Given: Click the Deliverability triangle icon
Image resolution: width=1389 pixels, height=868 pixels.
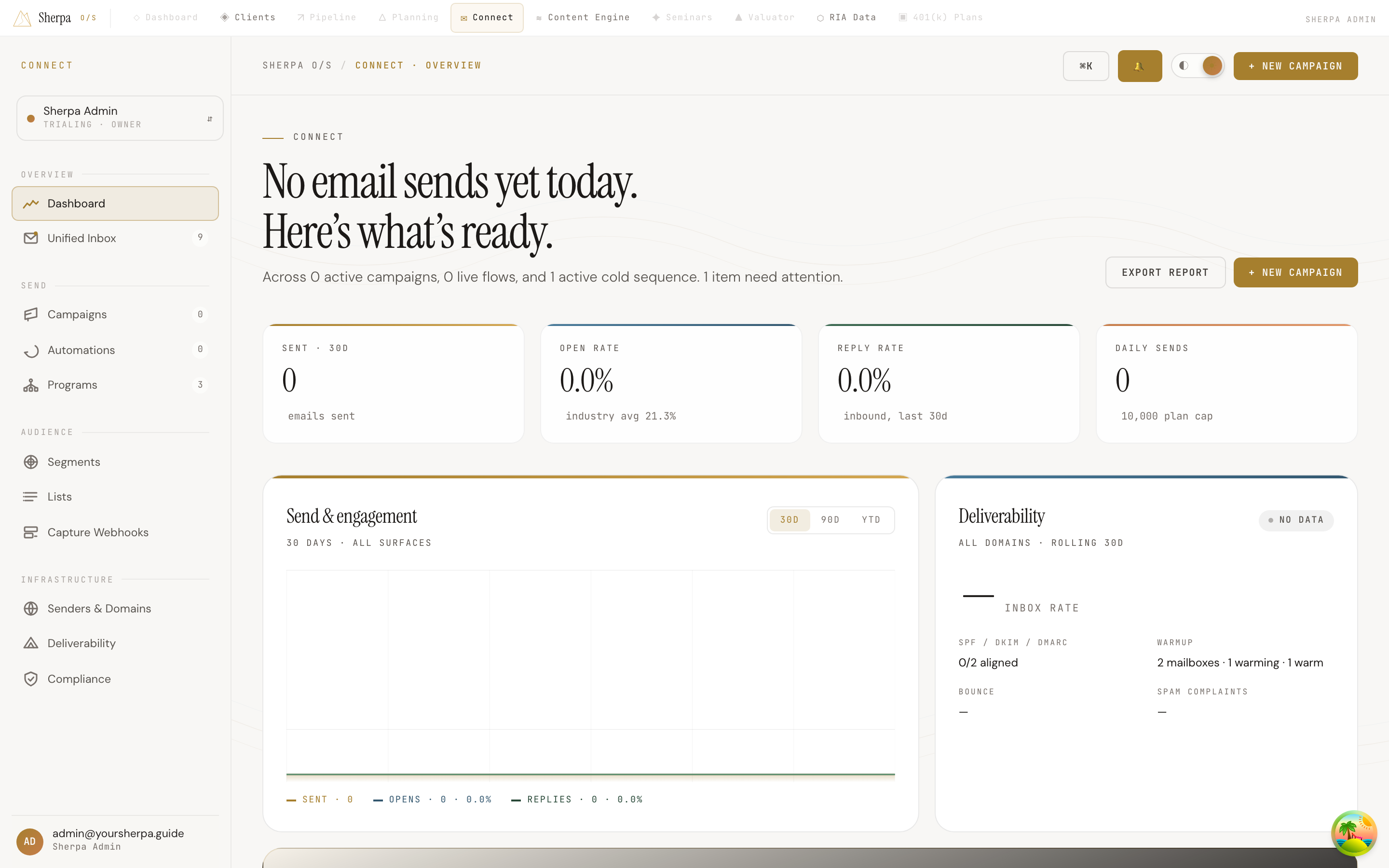Looking at the screenshot, I should [x=31, y=644].
